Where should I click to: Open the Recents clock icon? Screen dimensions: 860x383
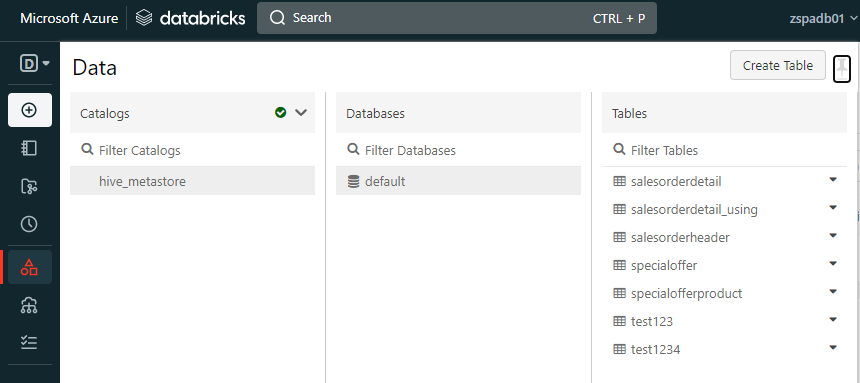click(29, 224)
